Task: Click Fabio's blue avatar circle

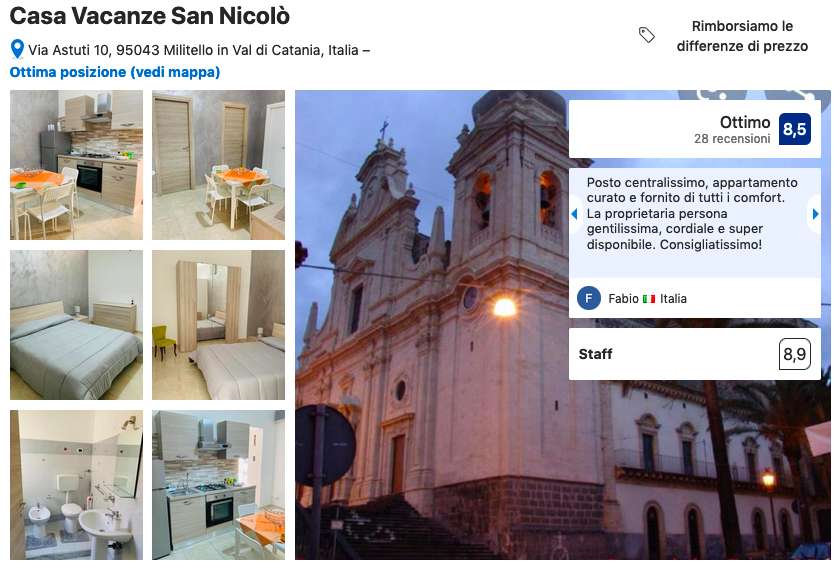Action: click(x=589, y=299)
